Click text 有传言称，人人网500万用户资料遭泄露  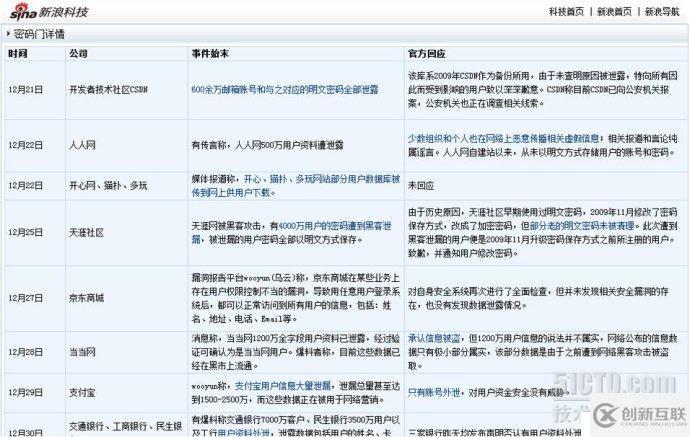coord(268,145)
